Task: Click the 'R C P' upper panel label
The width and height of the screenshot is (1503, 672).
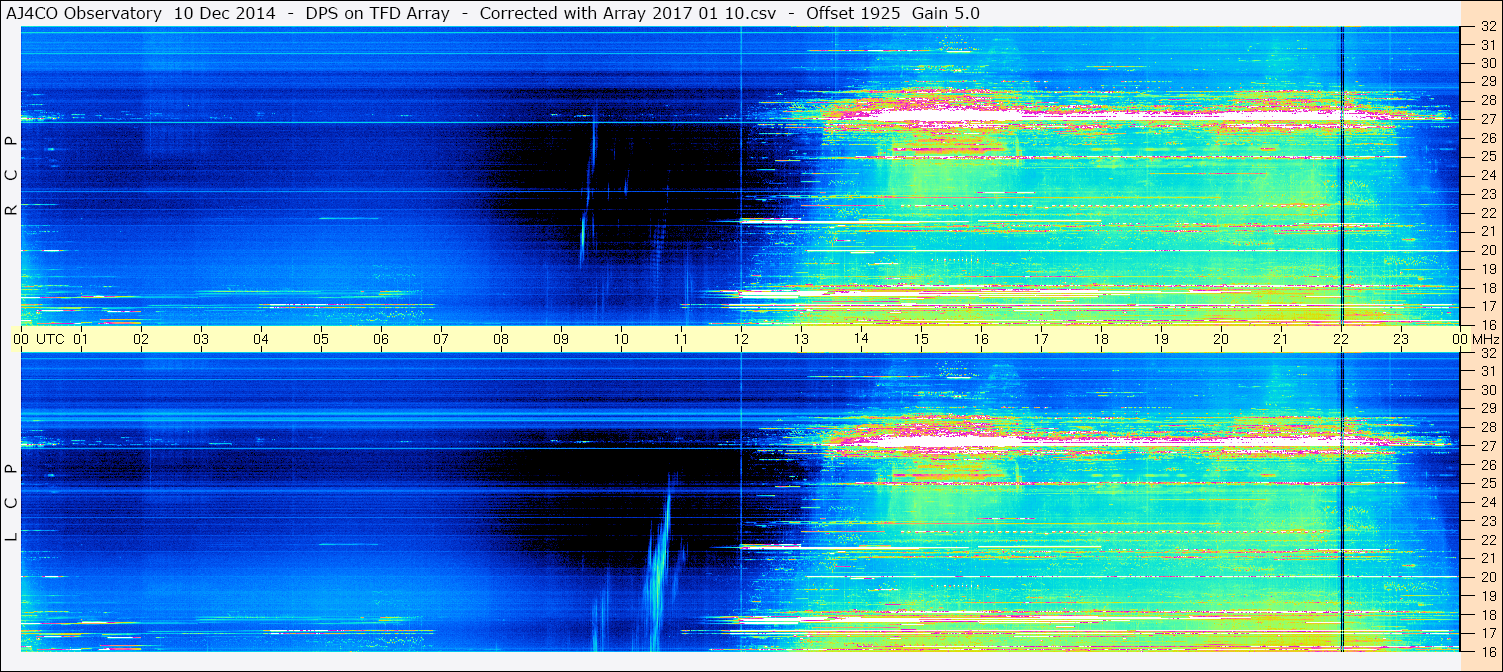Action: click(x=11, y=176)
